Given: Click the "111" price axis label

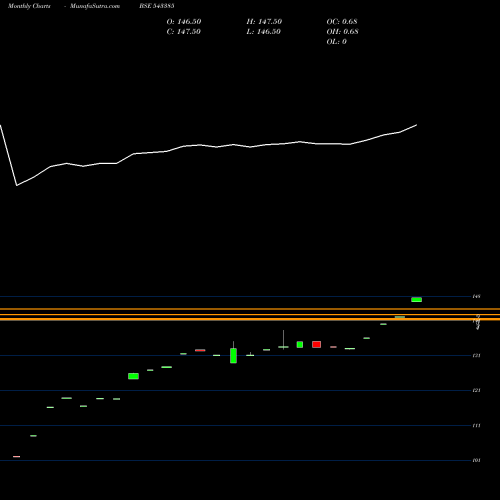Looking at the screenshot, I should pyautogui.click(x=477, y=426).
